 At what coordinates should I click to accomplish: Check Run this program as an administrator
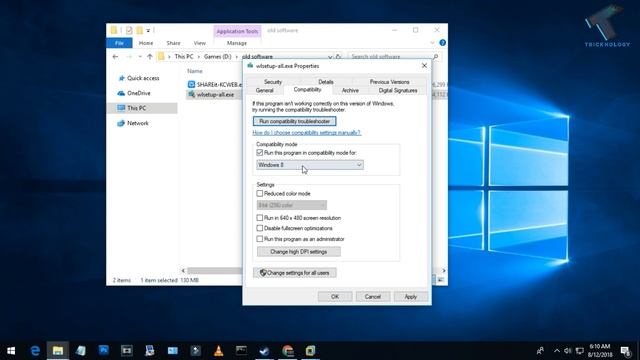(260, 239)
